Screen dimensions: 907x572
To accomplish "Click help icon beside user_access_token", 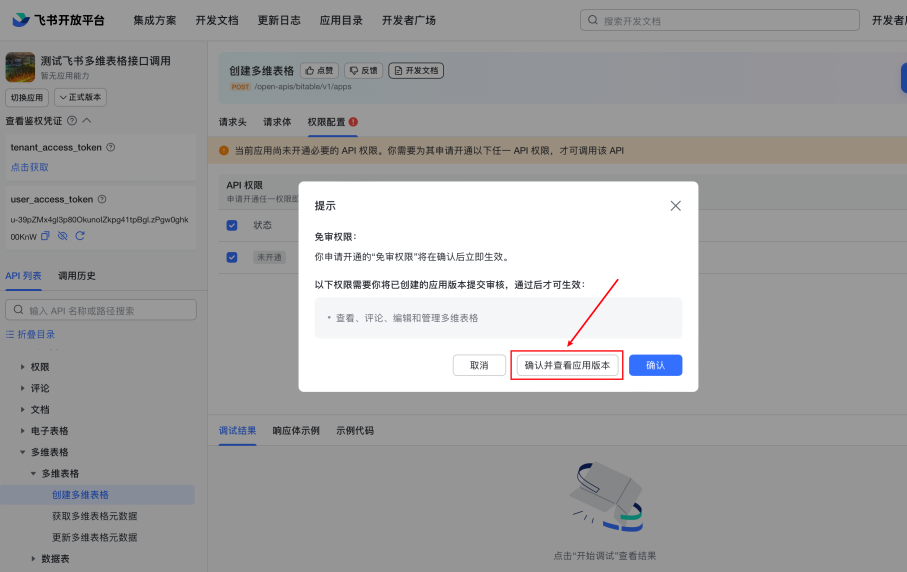I will click(x=102, y=200).
